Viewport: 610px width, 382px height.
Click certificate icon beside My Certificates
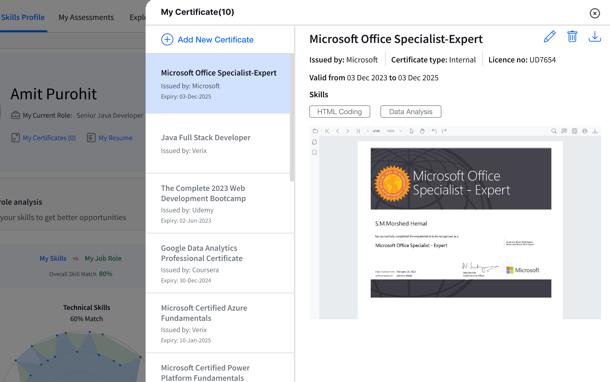click(15, 138)
